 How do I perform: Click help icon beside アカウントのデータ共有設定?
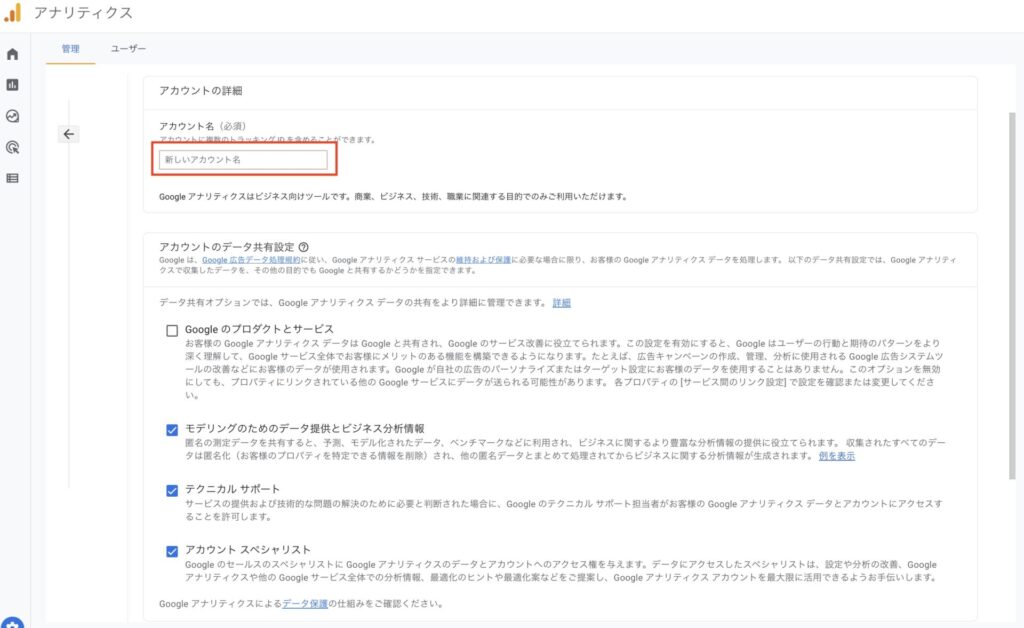pos(304,247)
